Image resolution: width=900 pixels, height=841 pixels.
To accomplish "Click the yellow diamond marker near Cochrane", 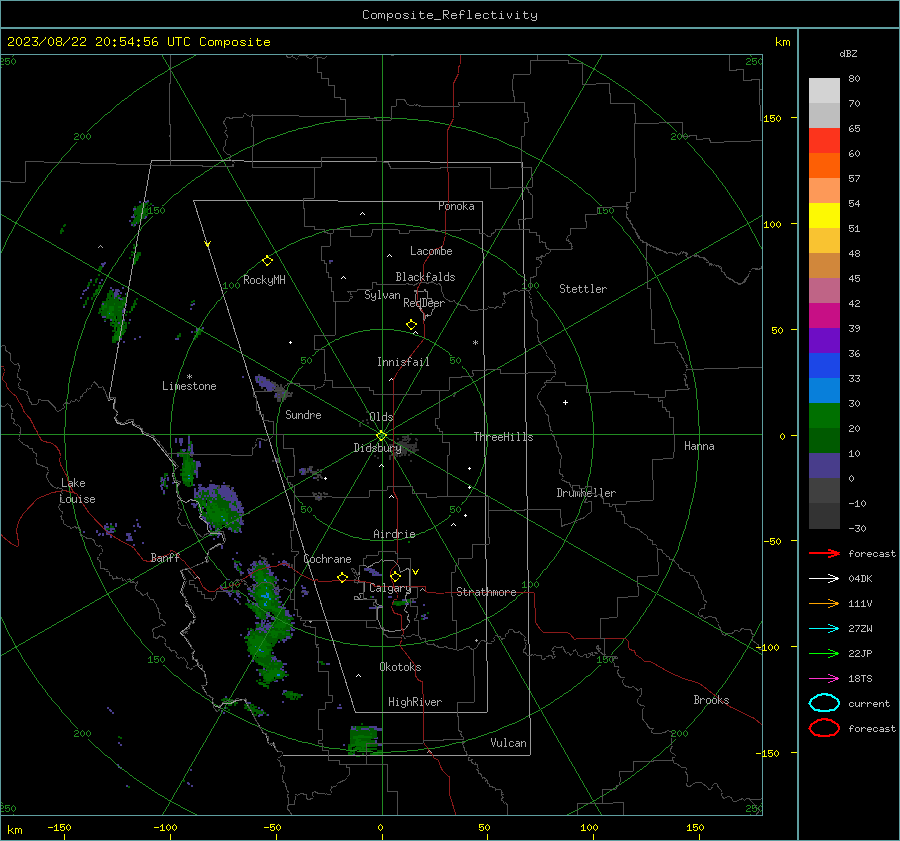I will 342,578.
